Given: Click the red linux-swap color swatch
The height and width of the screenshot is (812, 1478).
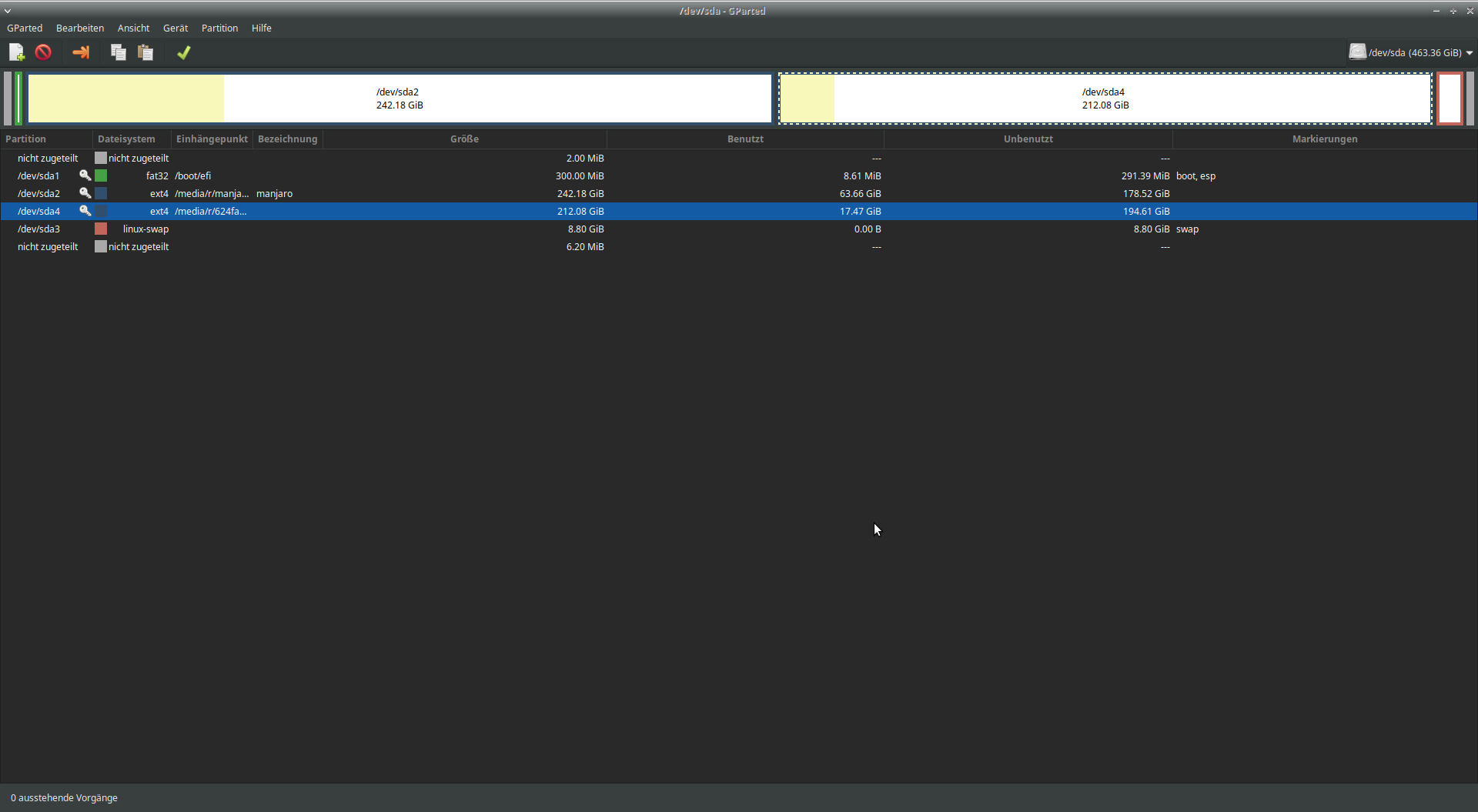Looking at the screenshot, I should [x=101, y=229].
